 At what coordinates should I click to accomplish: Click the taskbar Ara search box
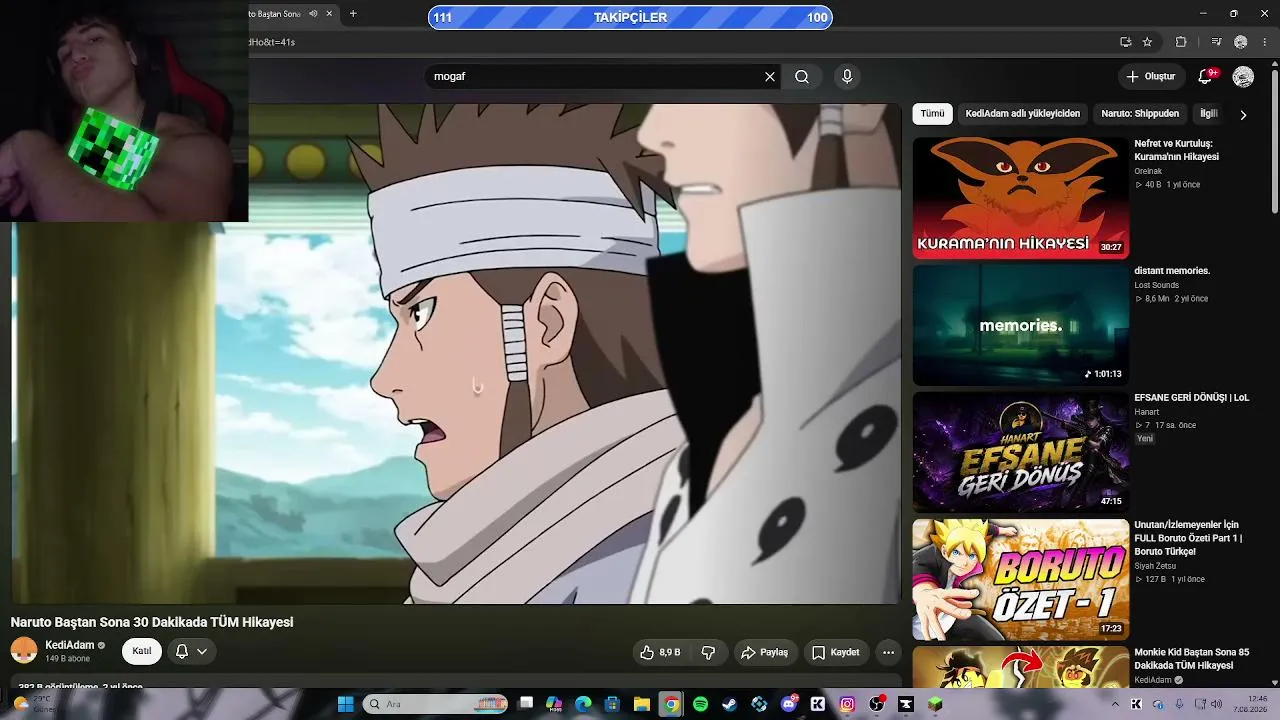[435, 704]
